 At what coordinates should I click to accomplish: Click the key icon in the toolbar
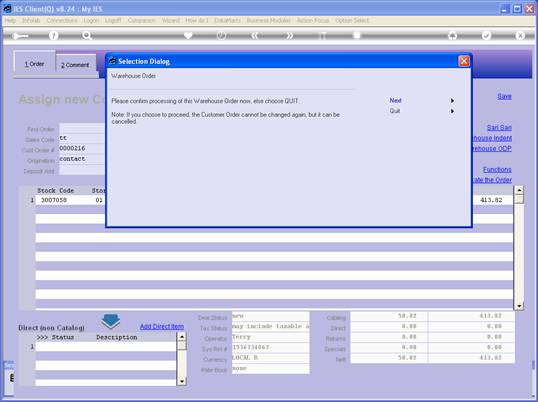click(x=20, y=36)
